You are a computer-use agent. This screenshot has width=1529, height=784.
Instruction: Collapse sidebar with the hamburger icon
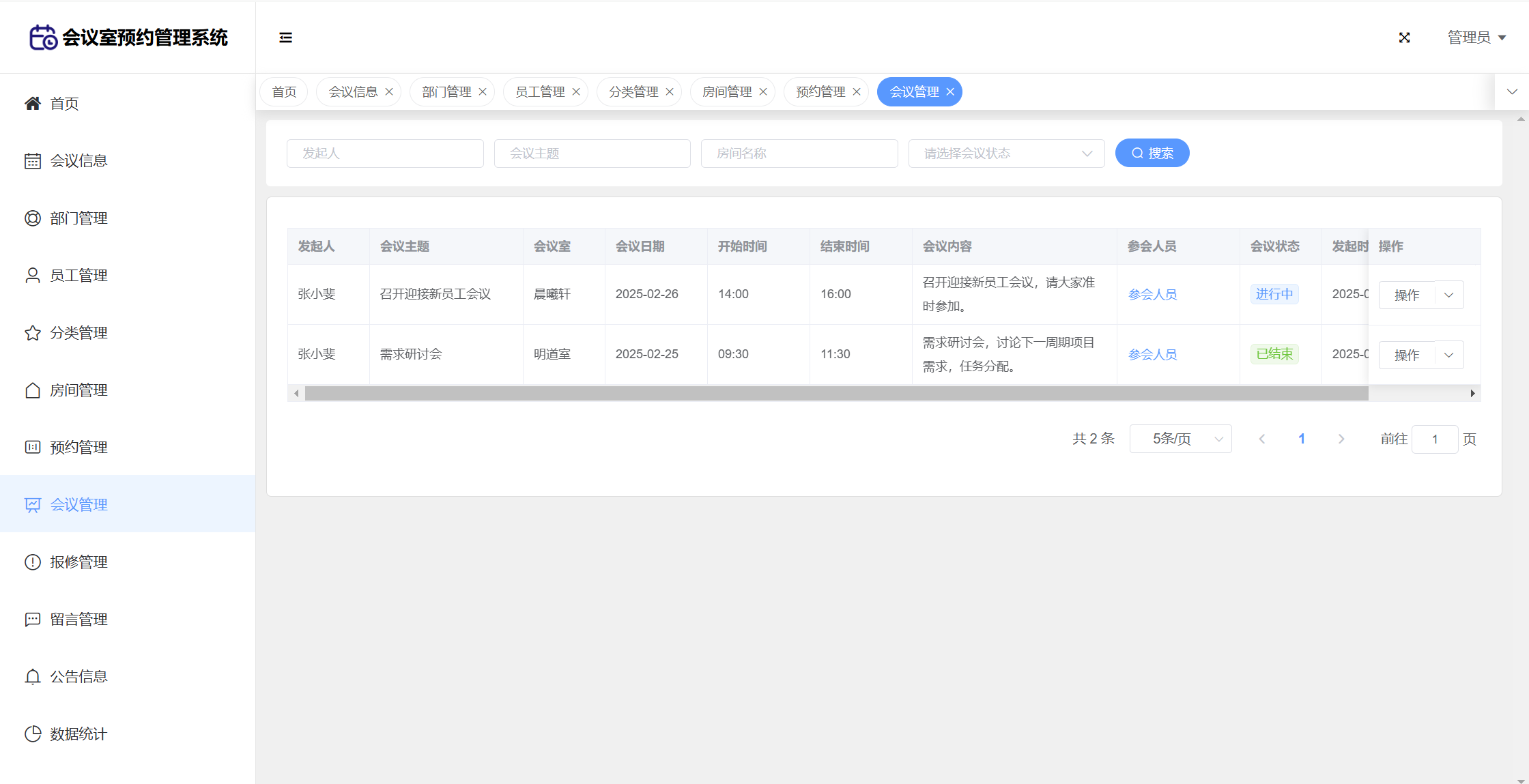click(x=285, y=38)
